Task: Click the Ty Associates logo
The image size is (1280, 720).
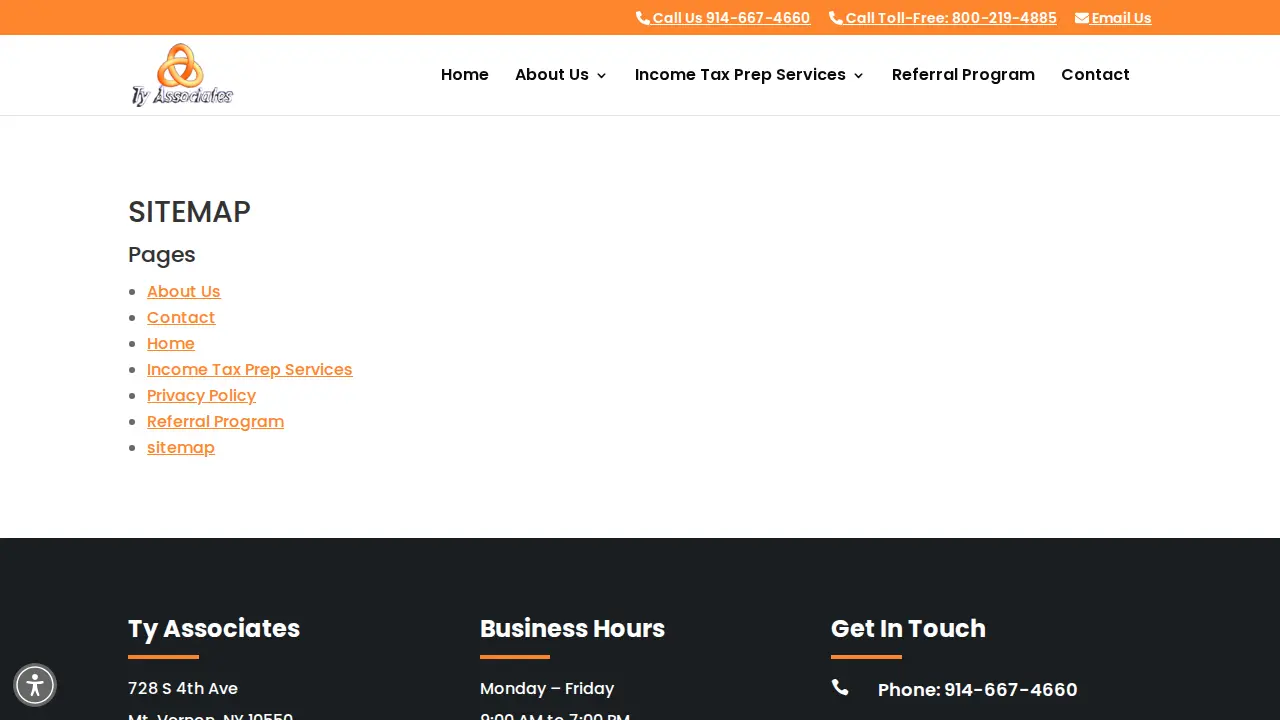Action: coord(182,75)
